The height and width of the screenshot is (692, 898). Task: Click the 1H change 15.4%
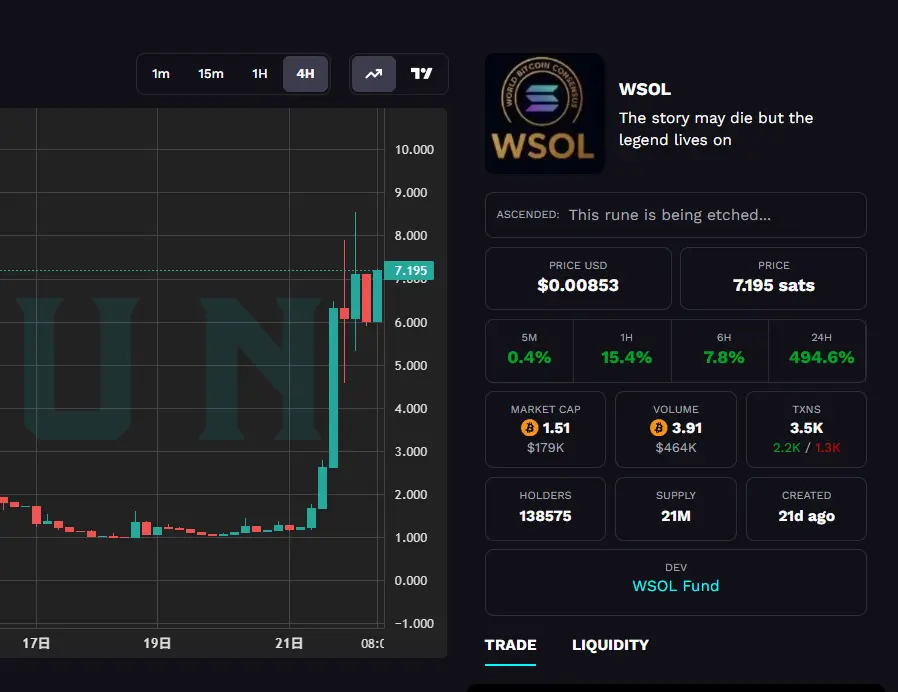point(626,357)
